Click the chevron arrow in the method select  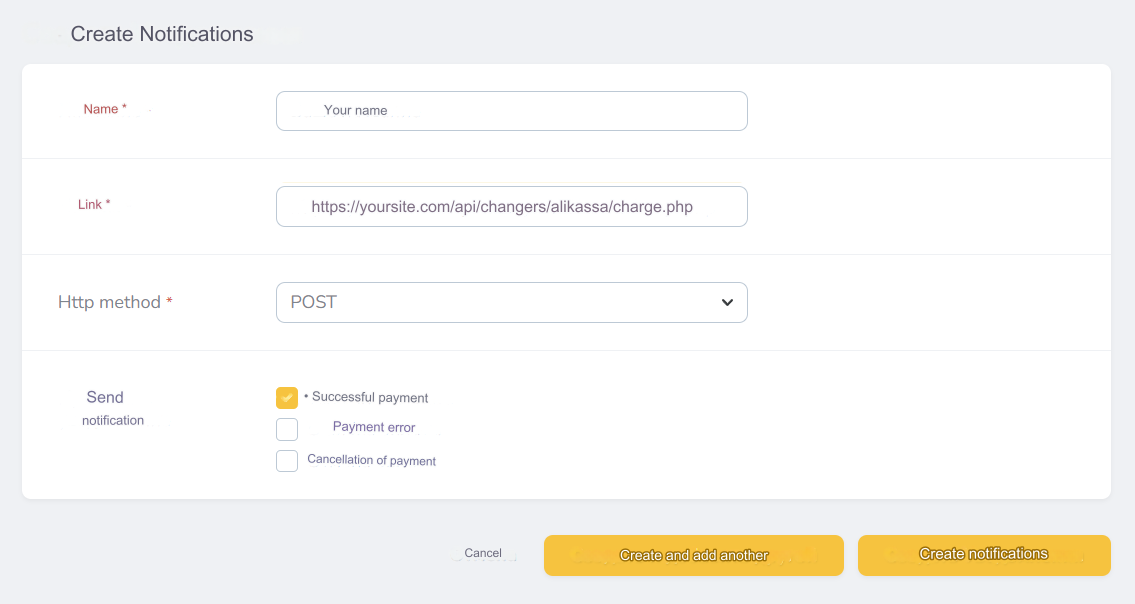tap(727, 302)
